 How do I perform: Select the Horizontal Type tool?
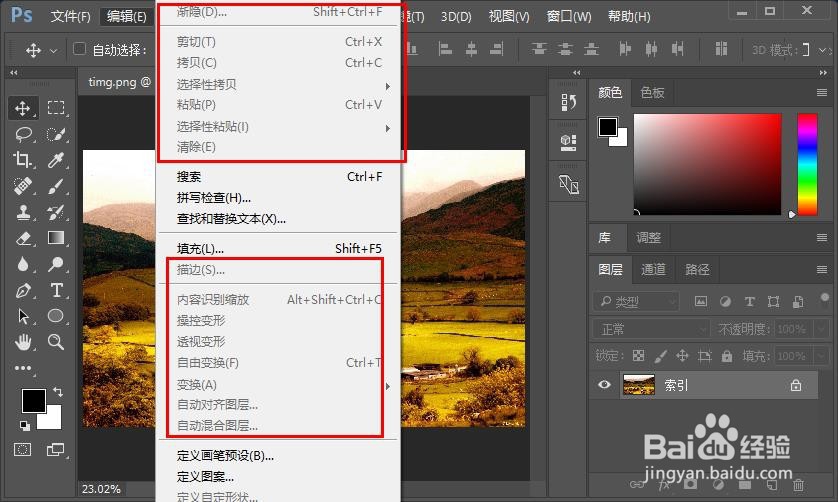[56, 290]
